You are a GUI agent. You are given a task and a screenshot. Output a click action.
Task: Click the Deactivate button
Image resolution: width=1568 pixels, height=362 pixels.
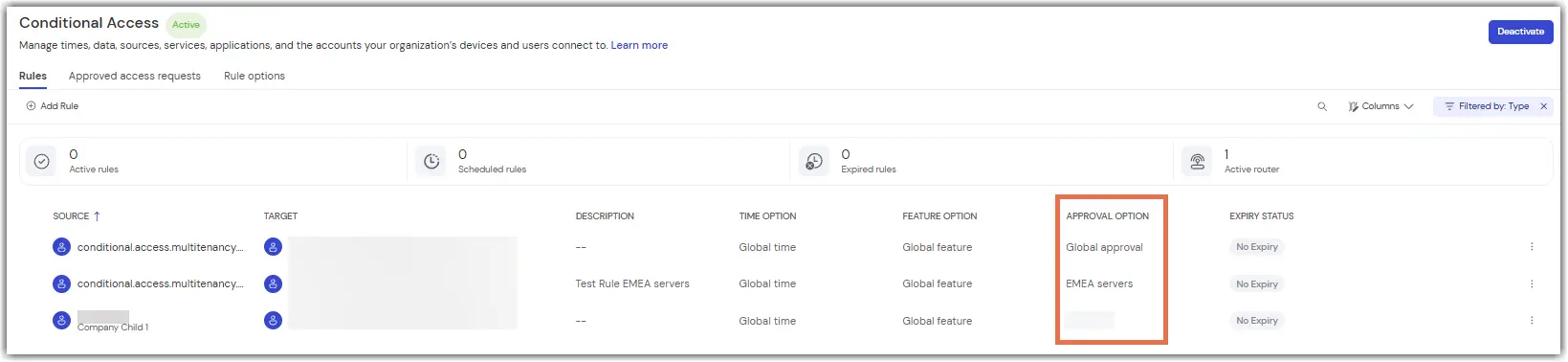click(x=1520, y=32)
